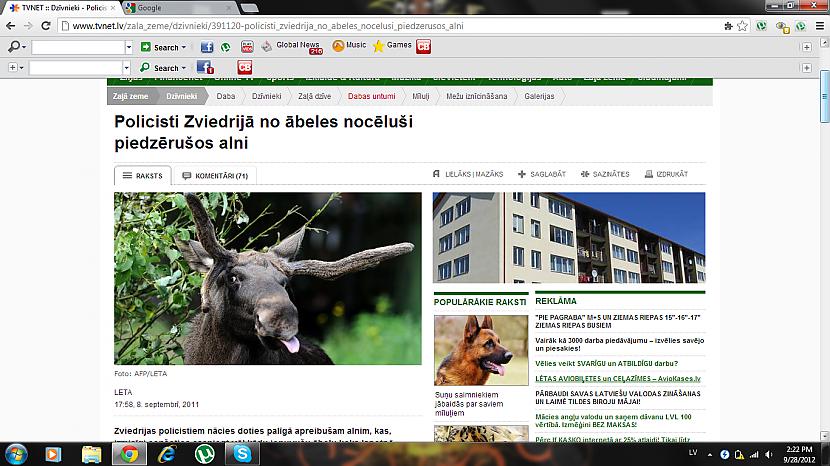Click LIELĀKS | MAZĀKS text size control

[468, 174]
